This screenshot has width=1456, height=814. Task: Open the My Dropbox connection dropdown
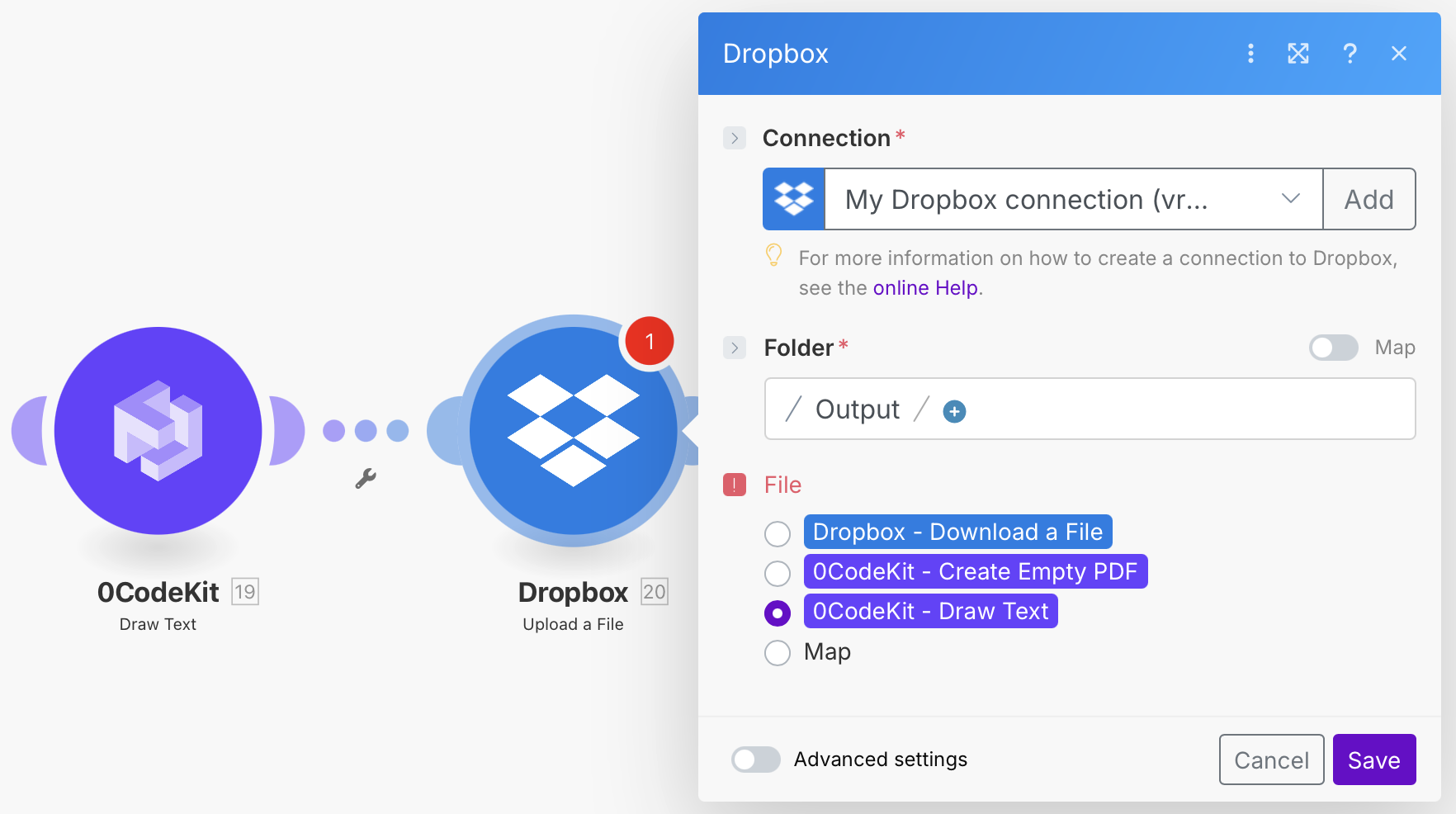(x=1074, y=199)
